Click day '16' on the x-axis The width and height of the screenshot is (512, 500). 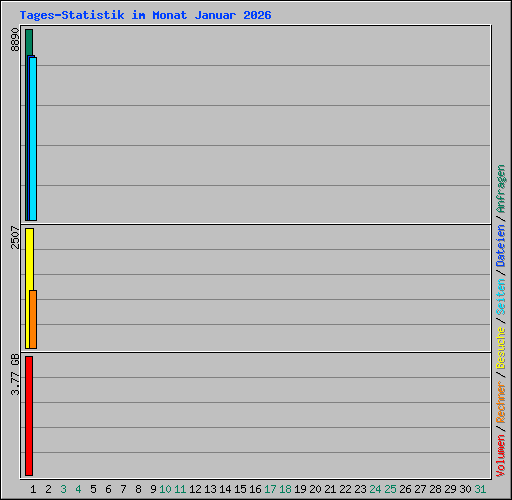[255, 489]
